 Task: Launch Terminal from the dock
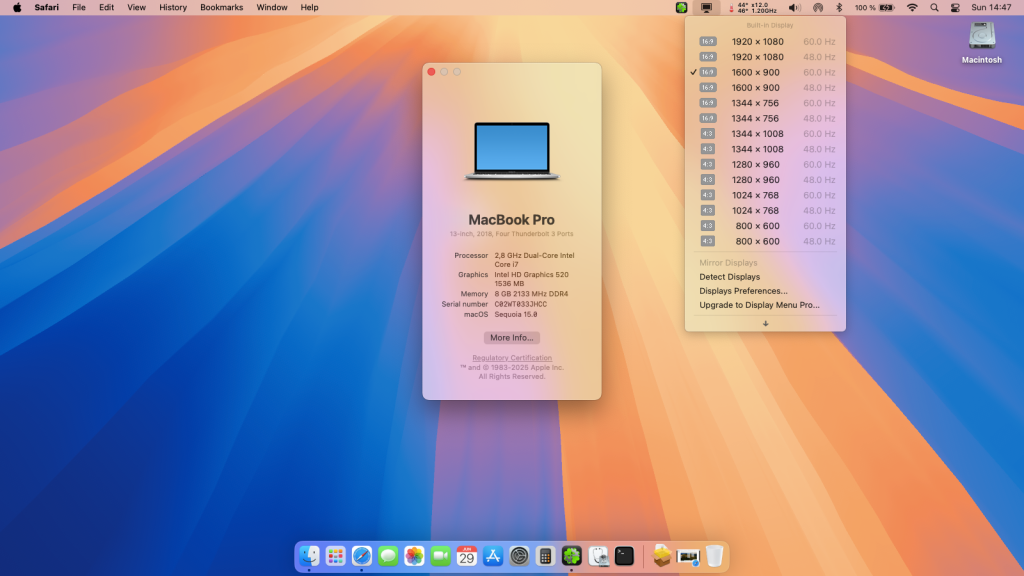coord(624,556)
